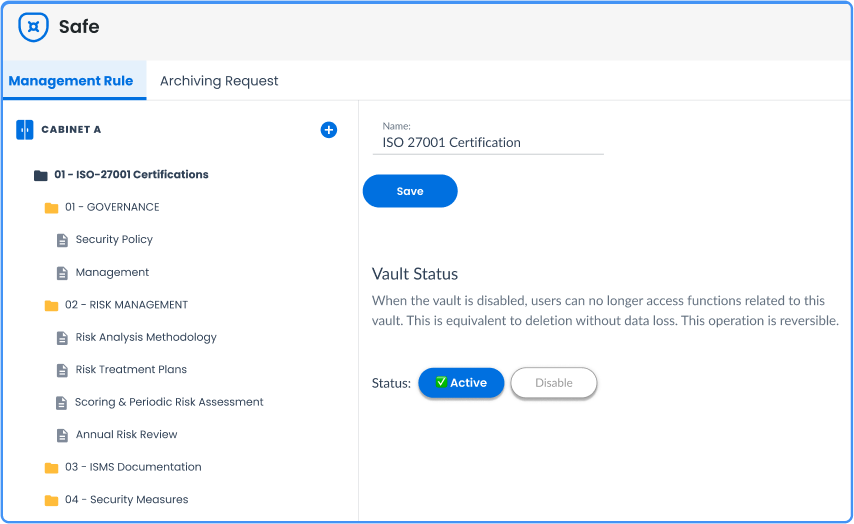Click the Safe application title
The image size is (854, 524).
79,27
